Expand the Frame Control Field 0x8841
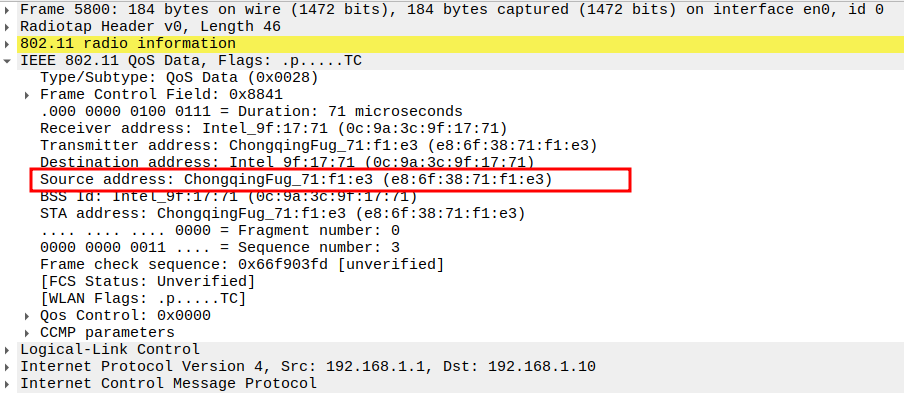Screen dimensions: 904x401 28,94
